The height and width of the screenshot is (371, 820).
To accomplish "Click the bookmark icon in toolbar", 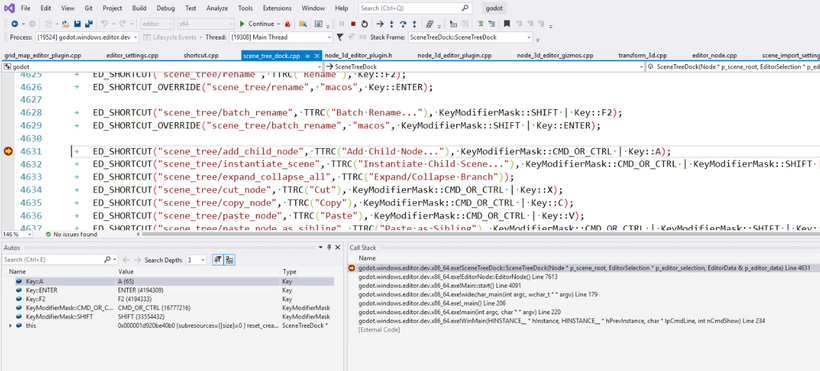I will coord(506,24).
